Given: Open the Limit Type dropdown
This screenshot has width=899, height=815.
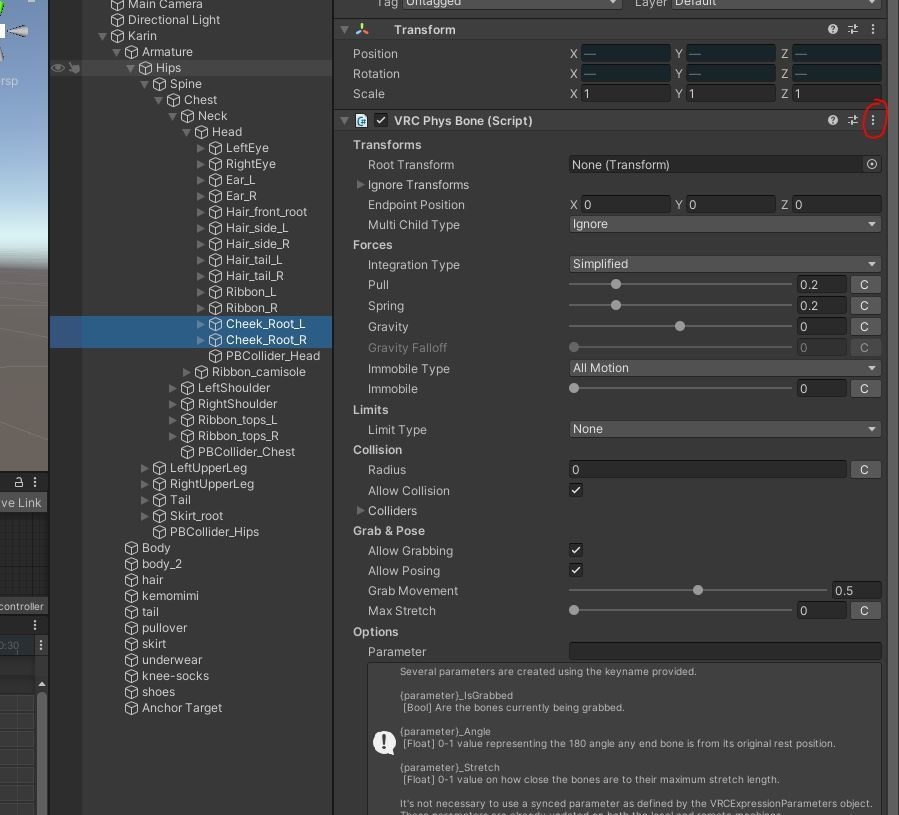Looking at the screenshot, I should [x=725, y=429].
